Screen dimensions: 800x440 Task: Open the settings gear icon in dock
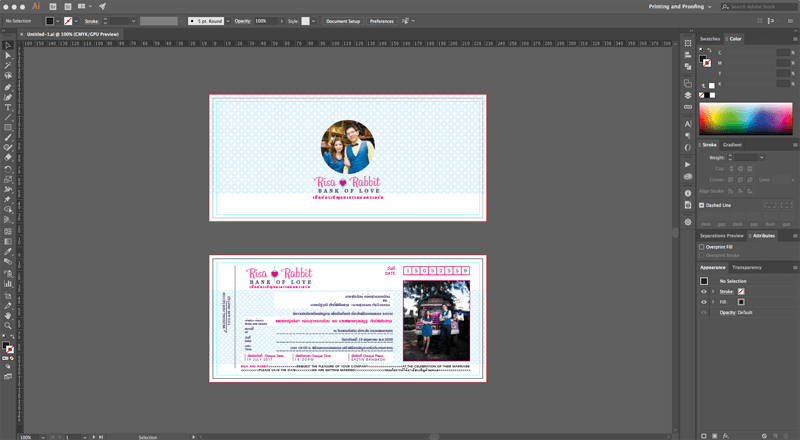pyautogui.click(x=688, y=222)
